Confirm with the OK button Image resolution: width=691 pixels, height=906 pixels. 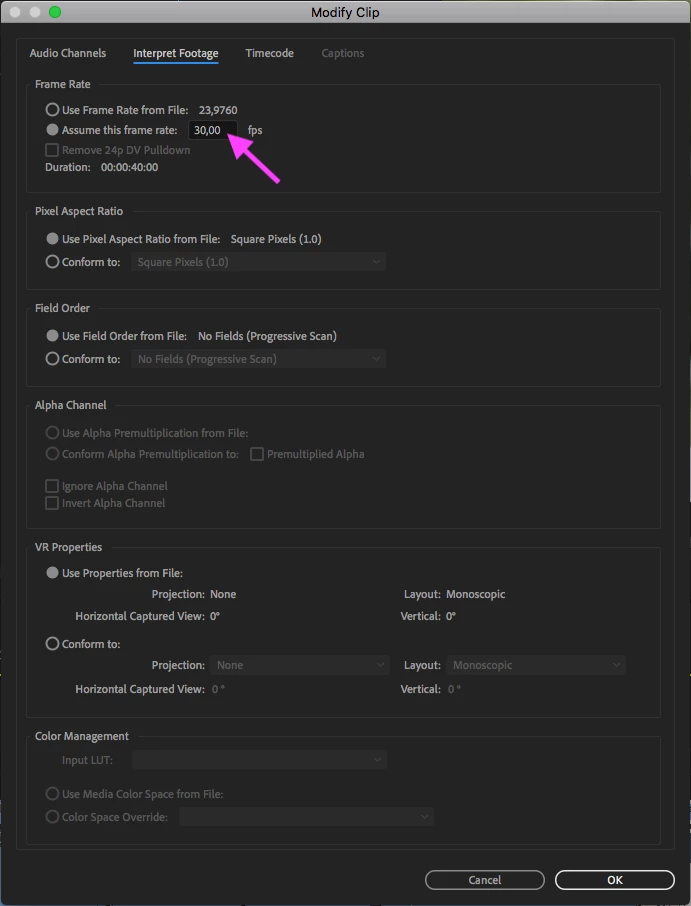pos(615,879)
